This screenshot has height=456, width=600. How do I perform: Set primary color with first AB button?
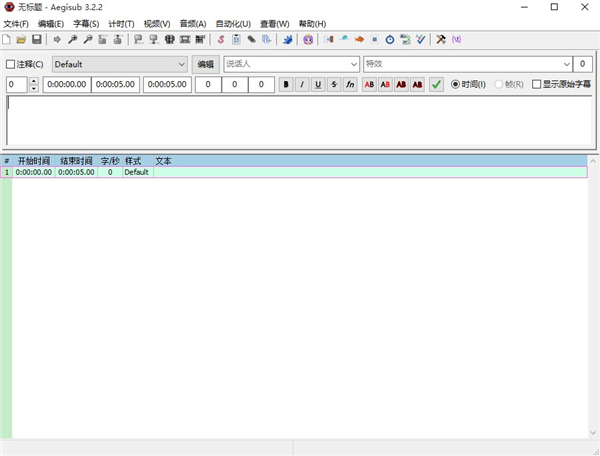click(369, 84)
